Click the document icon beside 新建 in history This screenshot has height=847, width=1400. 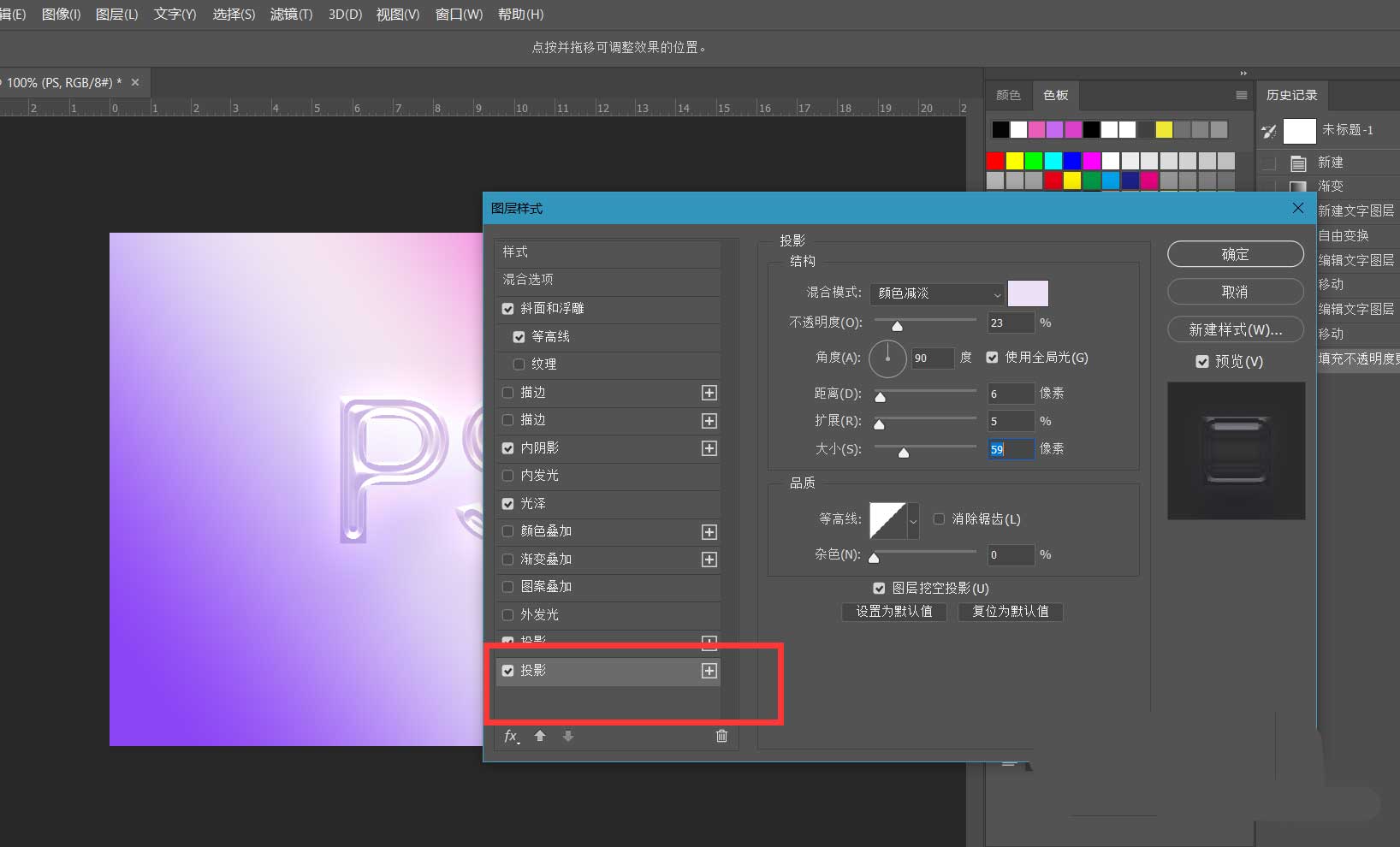[1298, 163]
